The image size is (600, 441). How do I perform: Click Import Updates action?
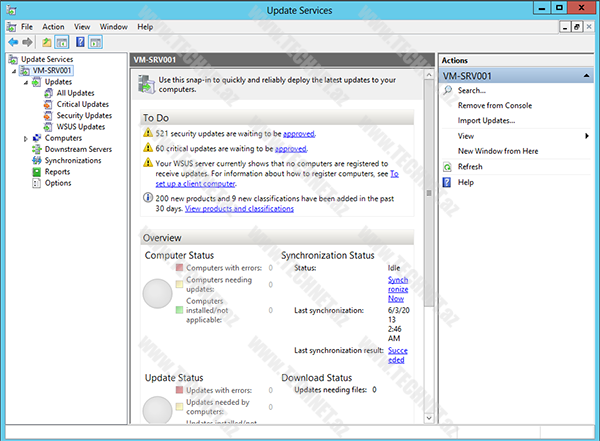tap(486, 120)
